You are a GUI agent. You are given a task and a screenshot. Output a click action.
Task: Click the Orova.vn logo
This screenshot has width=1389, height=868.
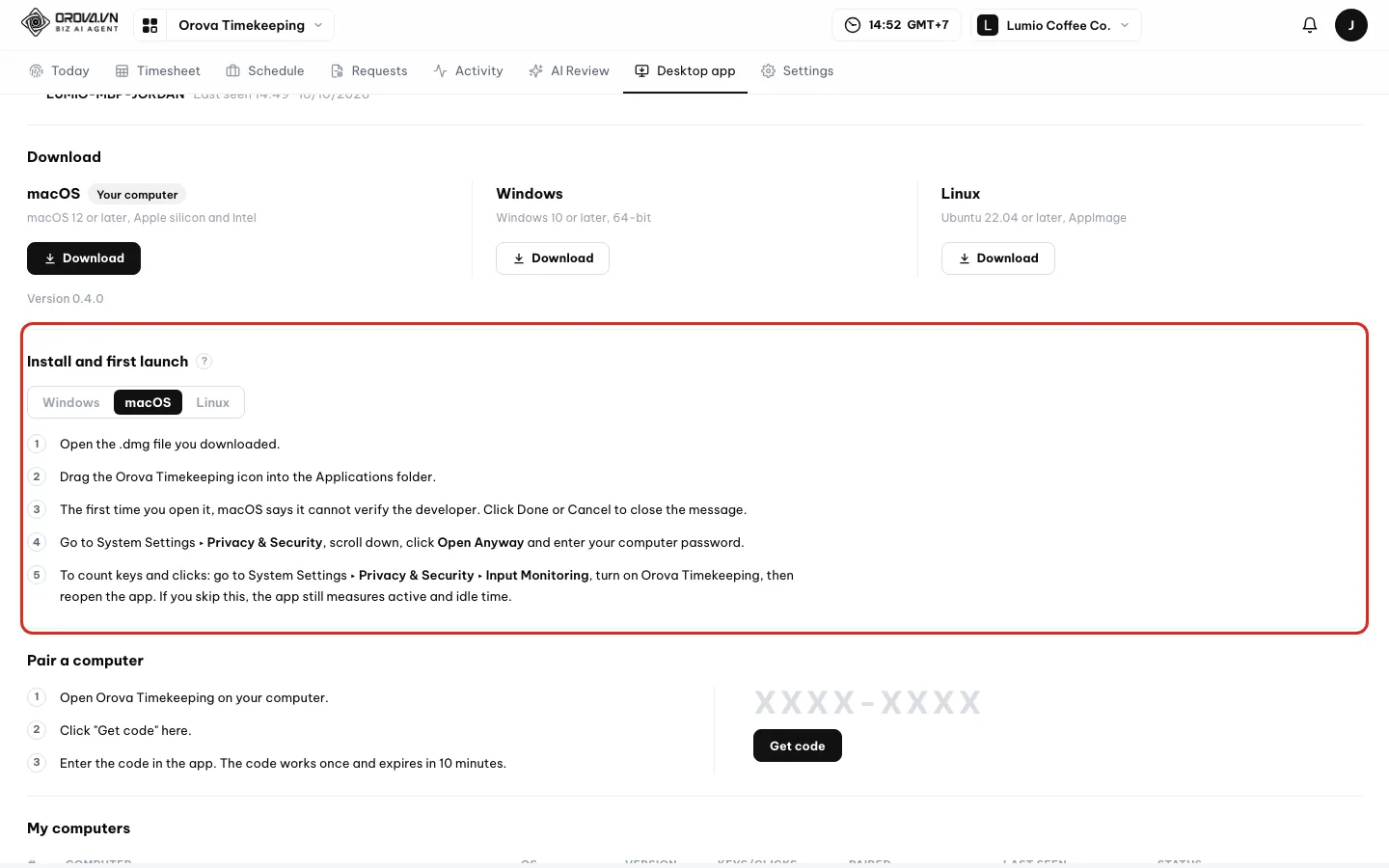coord(70,23)
